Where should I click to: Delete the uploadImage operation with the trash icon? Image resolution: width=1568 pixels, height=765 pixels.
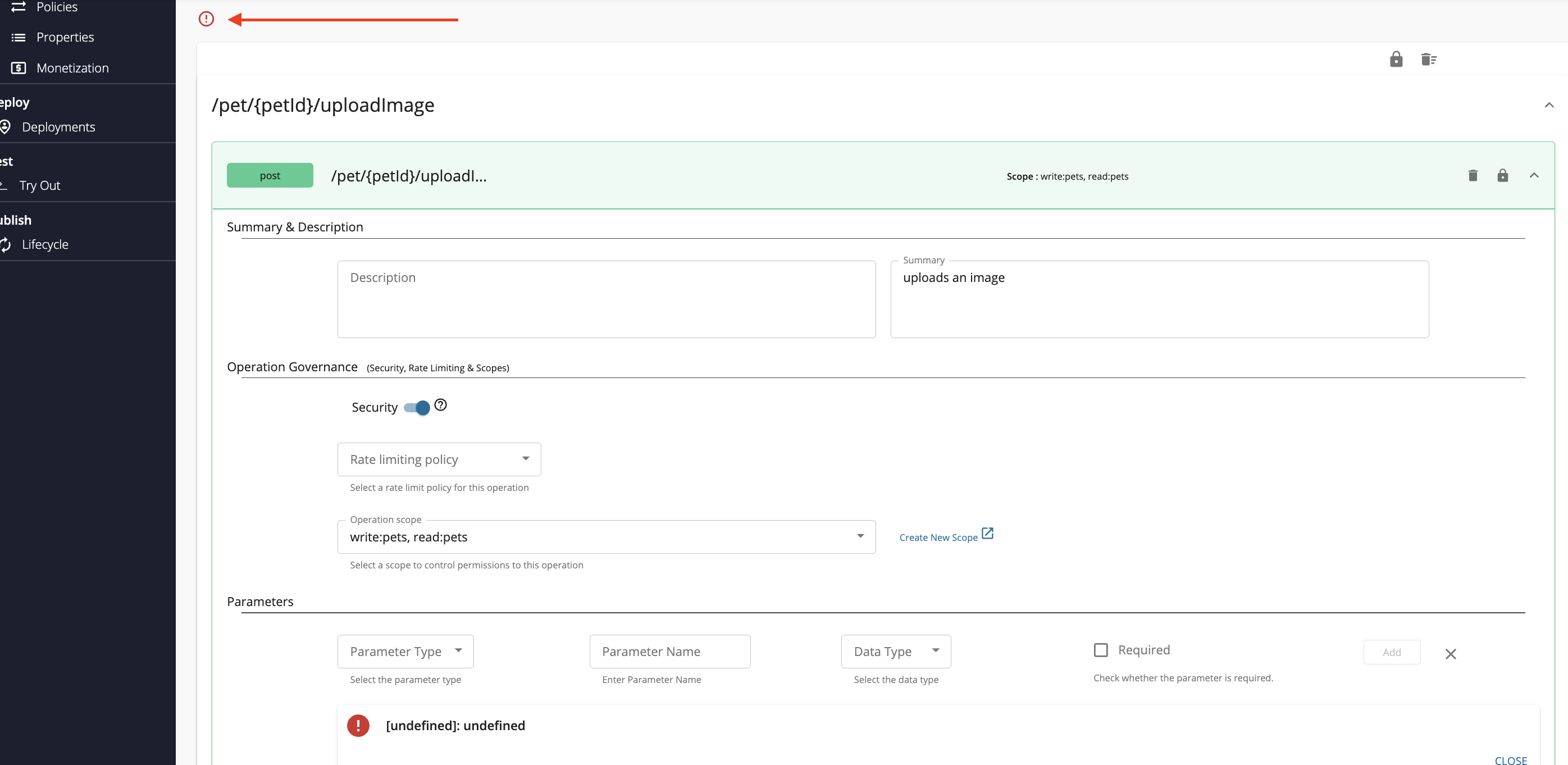(x=1473, y=175)
